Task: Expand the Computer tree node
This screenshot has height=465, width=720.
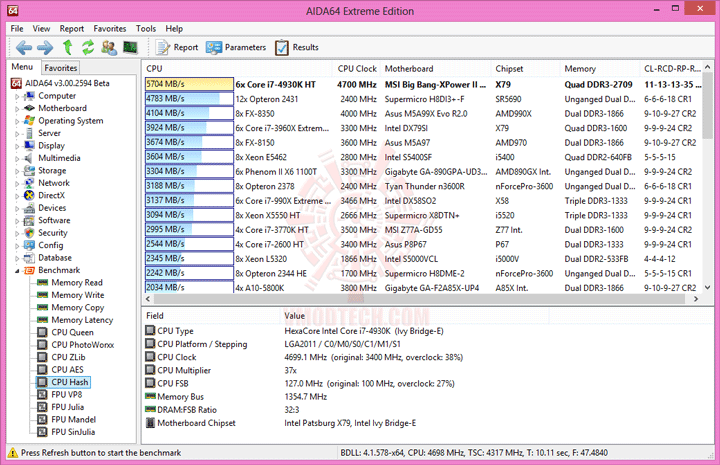Action: pyautogui.click(x=17, y=97)
